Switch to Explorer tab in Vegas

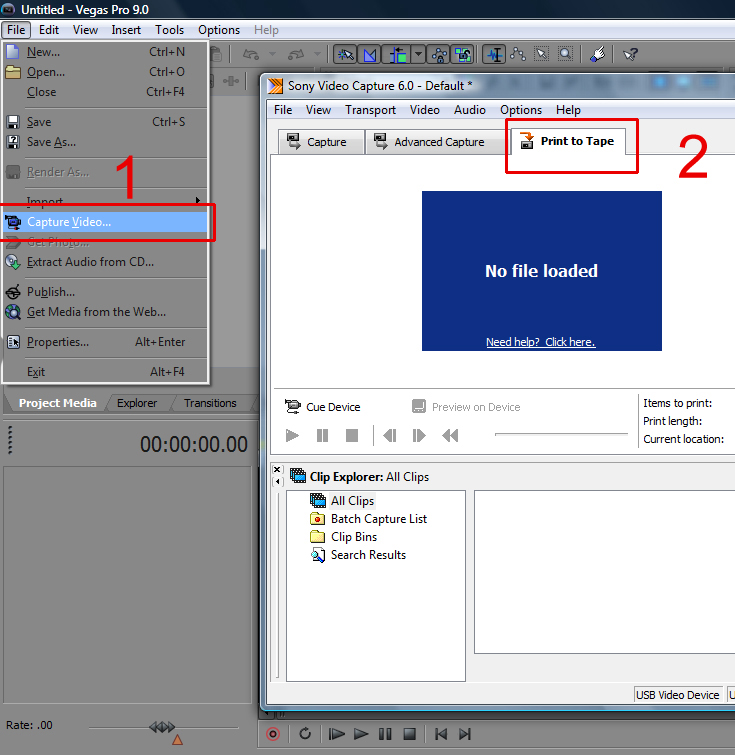[137, 403]
